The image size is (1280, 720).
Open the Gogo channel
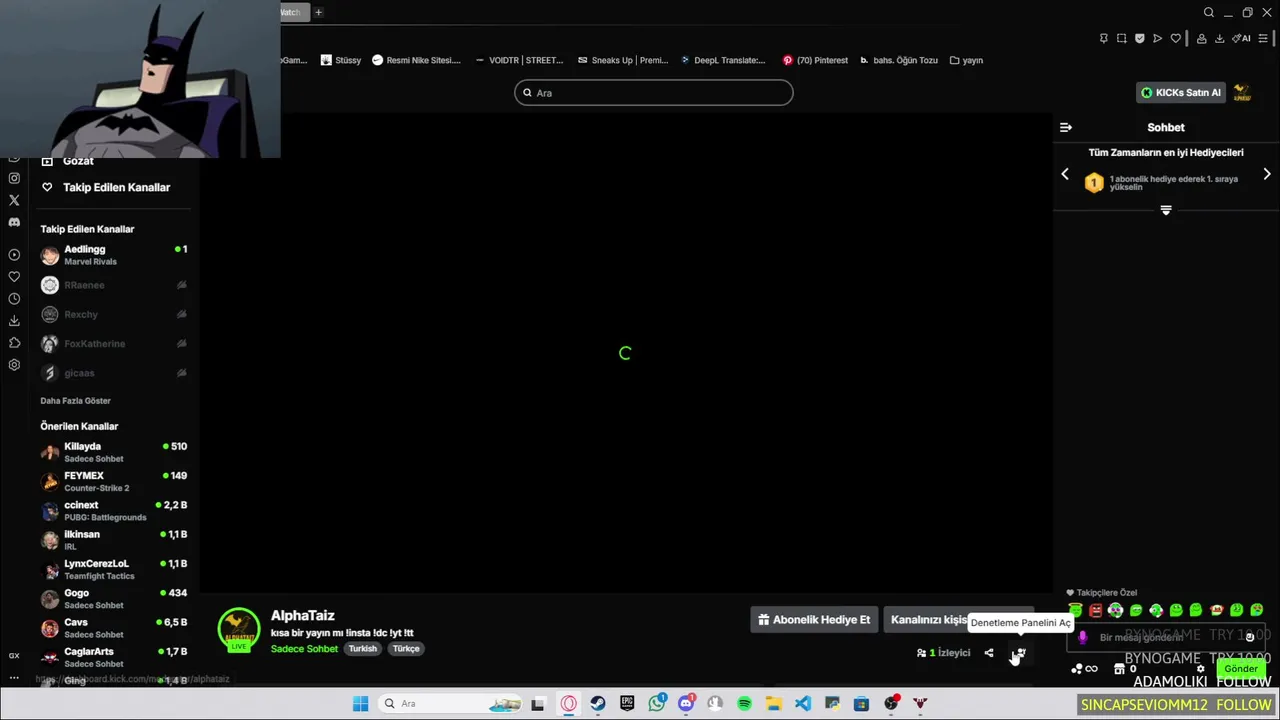(x=114, y=598)
